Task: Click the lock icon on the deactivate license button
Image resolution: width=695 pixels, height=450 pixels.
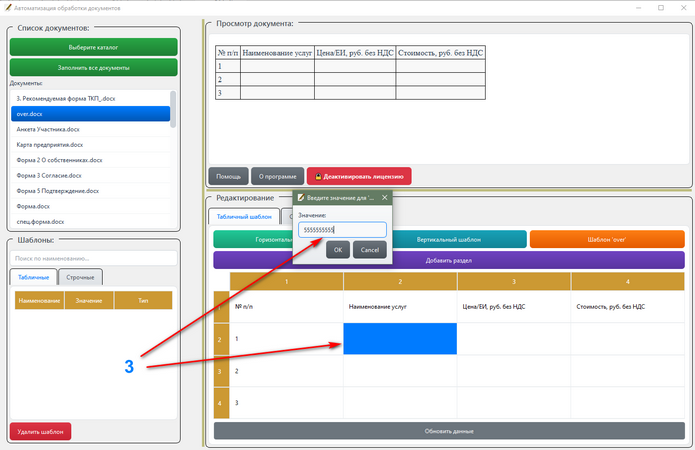Action: pos(318,176)
